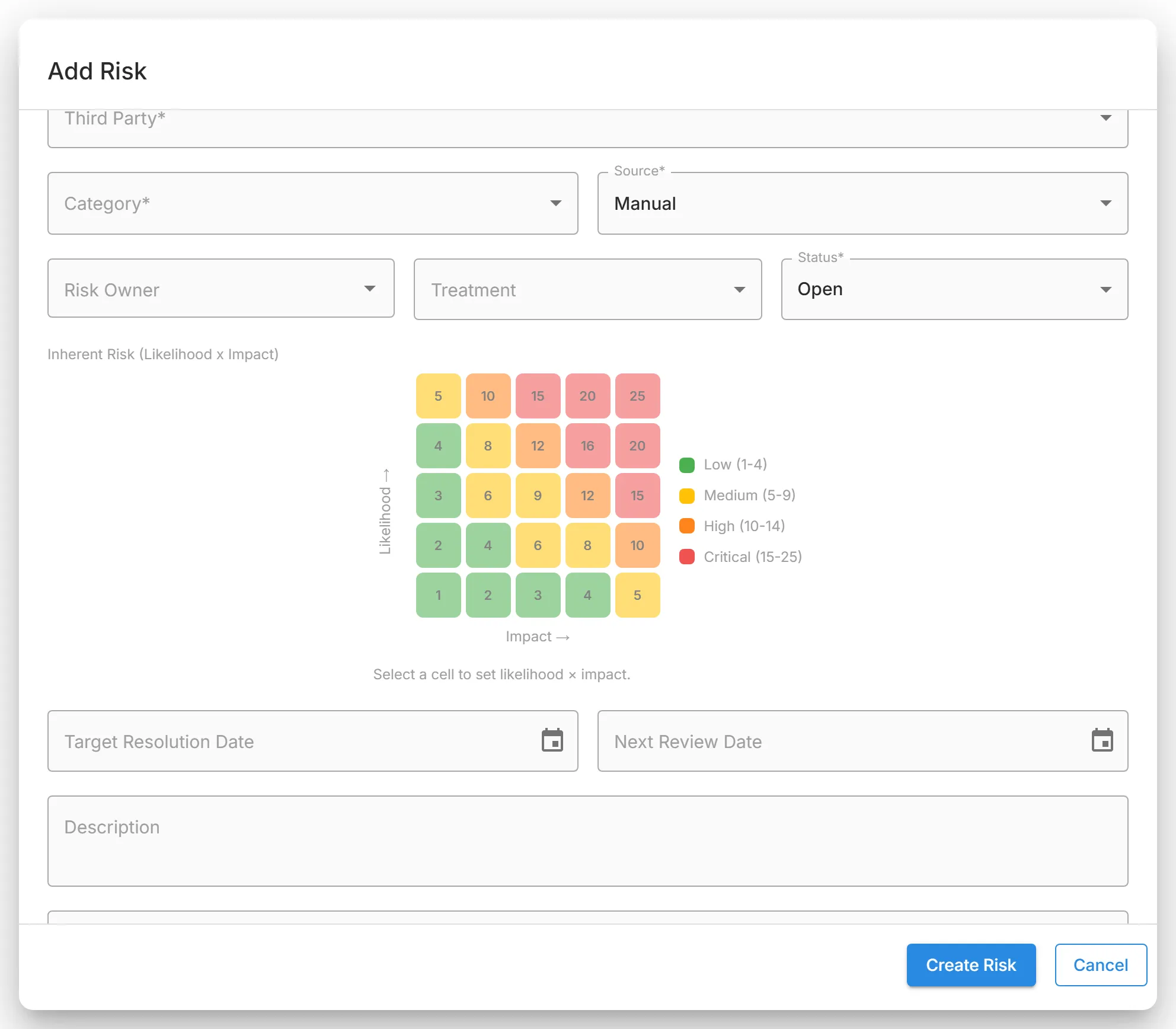Pick cell 6 at likelihood 2, impact 3
Image resolution: width=1176 pixels, height=1029 pixels.
538,545
